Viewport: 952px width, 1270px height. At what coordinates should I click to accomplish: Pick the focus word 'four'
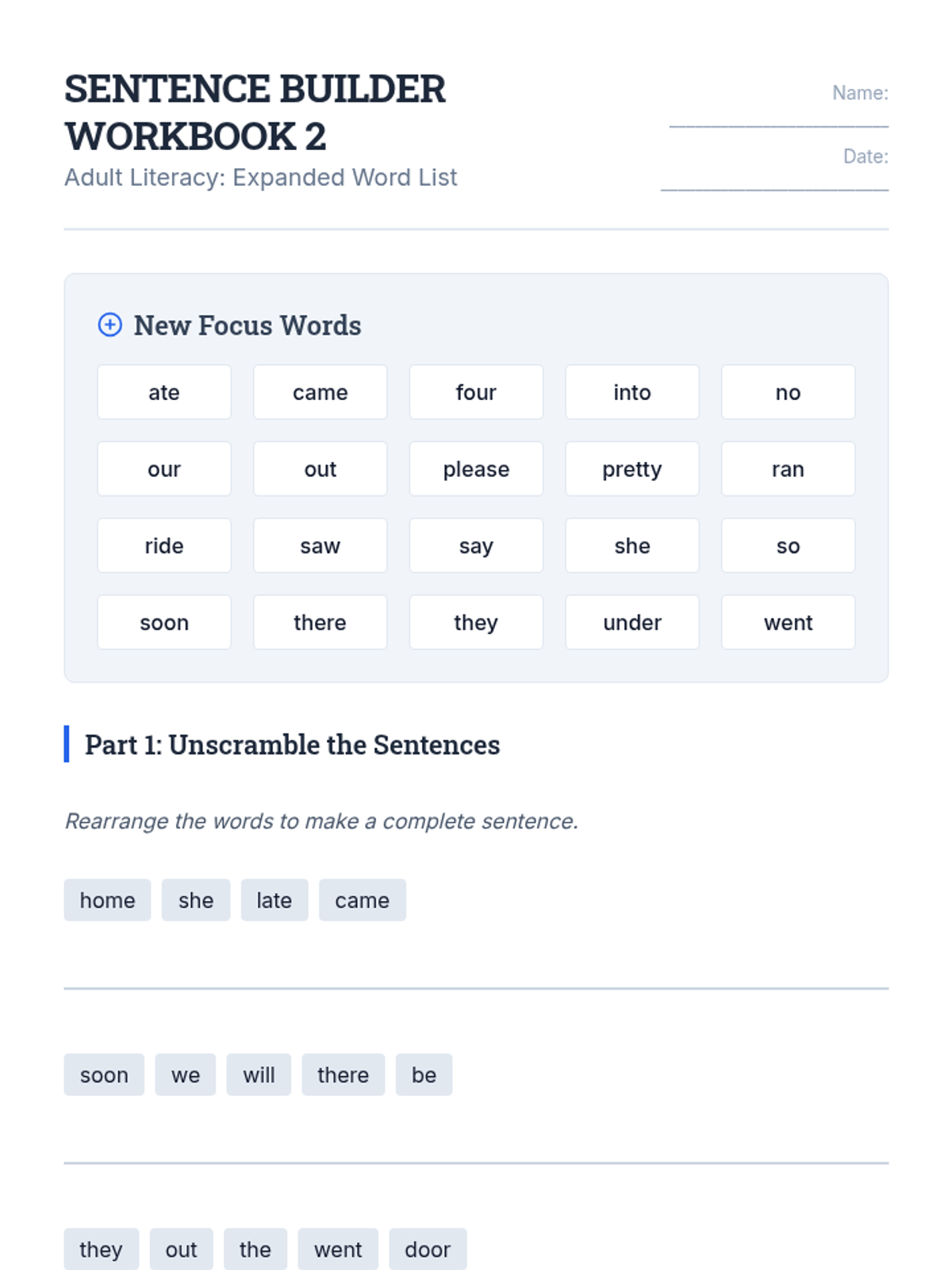pyautogui.click(x=476, y=392)
